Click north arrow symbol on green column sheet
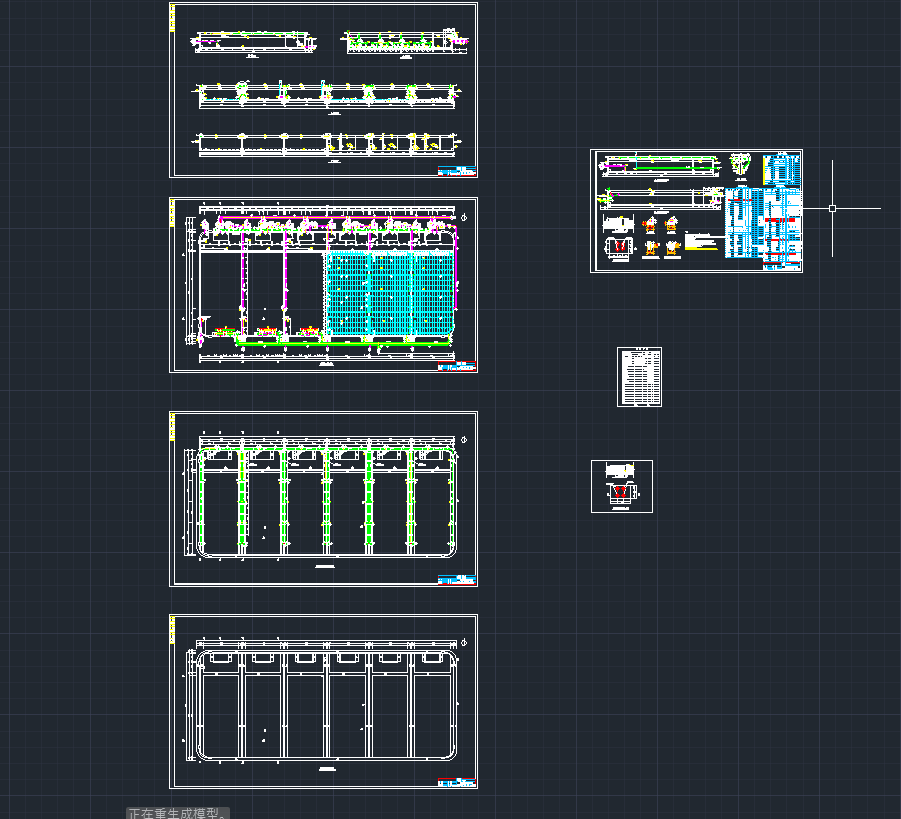901x819 pixels. point(464,440)
